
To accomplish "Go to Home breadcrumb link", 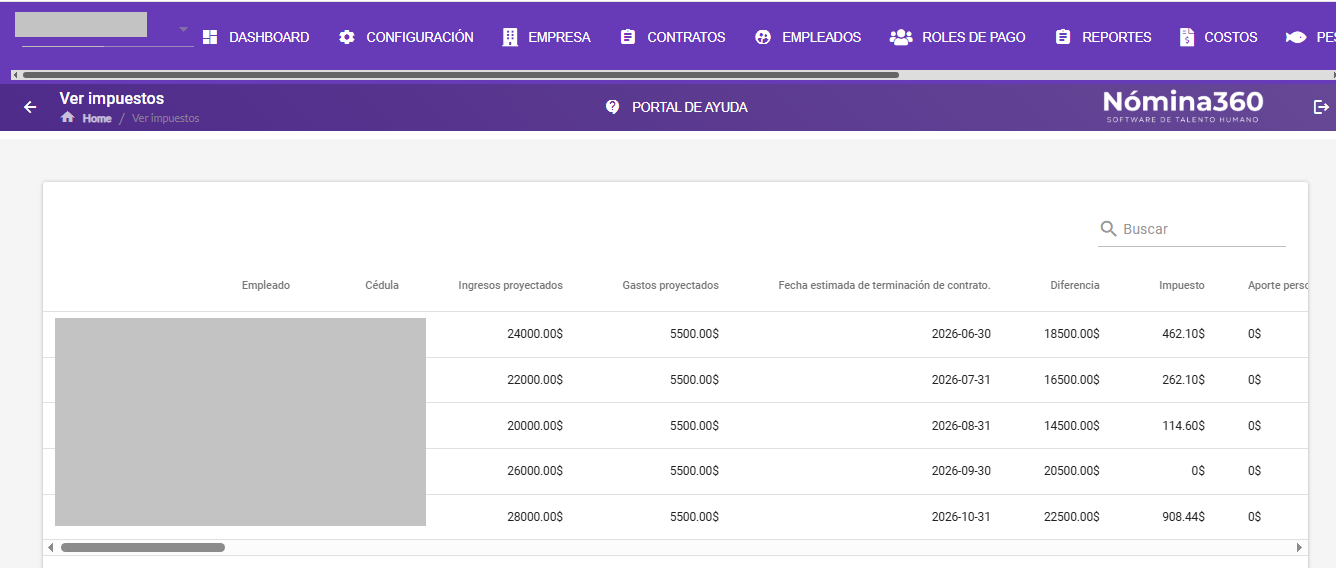I will (x=97, y=118).
